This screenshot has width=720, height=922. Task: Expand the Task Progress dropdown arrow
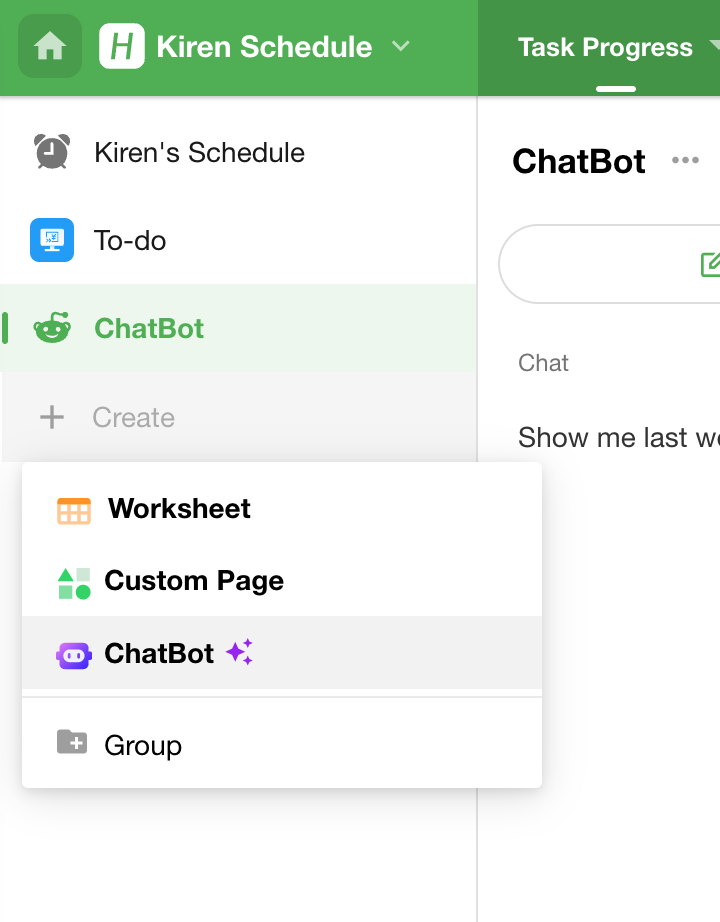click(714, 47)
